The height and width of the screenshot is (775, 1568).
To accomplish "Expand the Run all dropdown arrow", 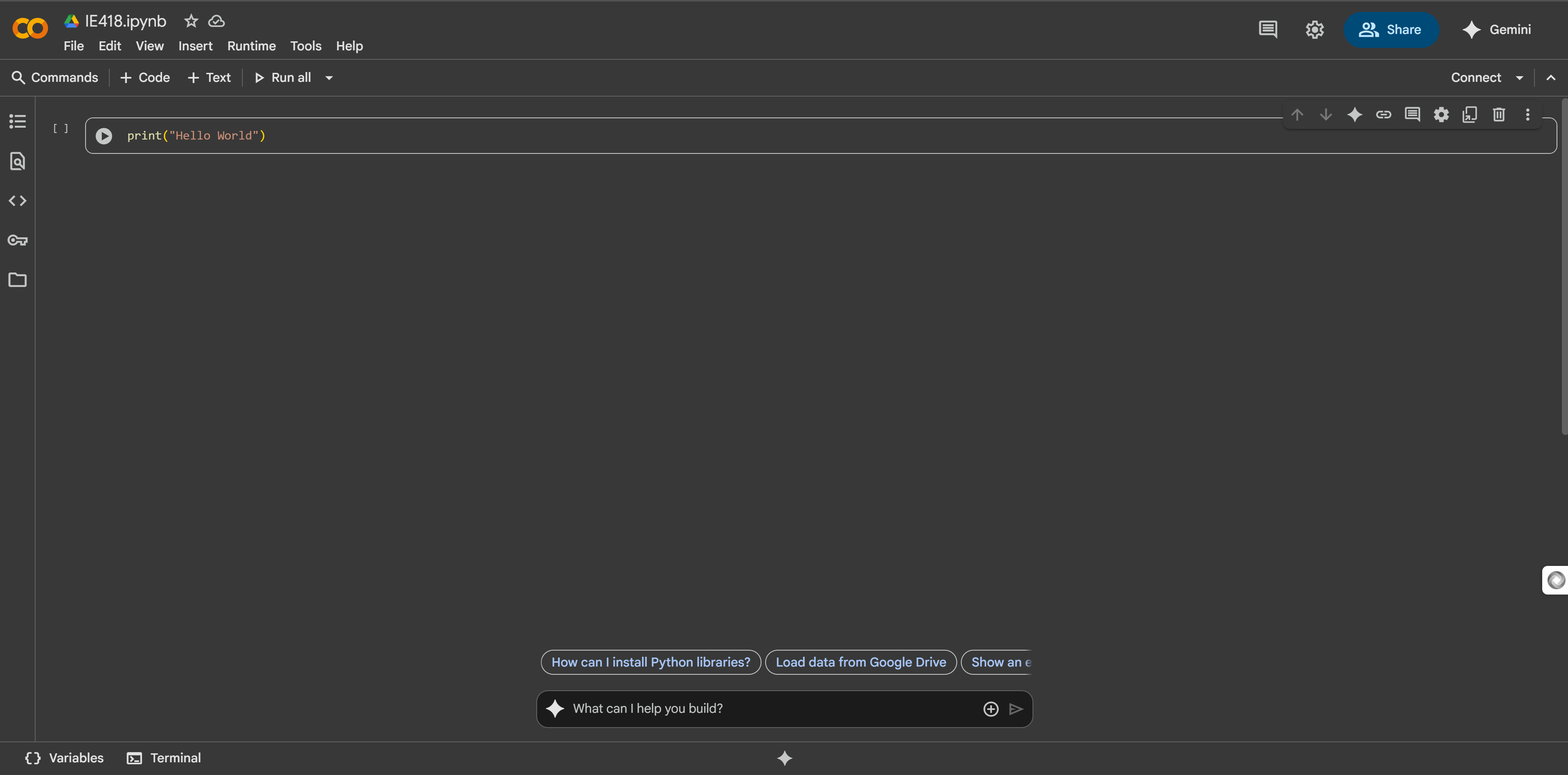I will click(329, 78).
